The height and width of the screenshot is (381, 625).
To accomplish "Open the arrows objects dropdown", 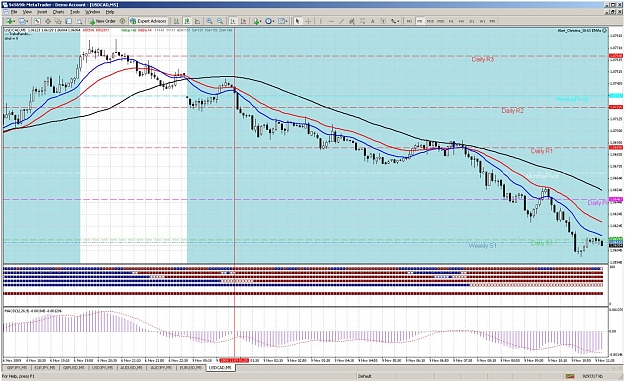I will (x=395, y=21).
